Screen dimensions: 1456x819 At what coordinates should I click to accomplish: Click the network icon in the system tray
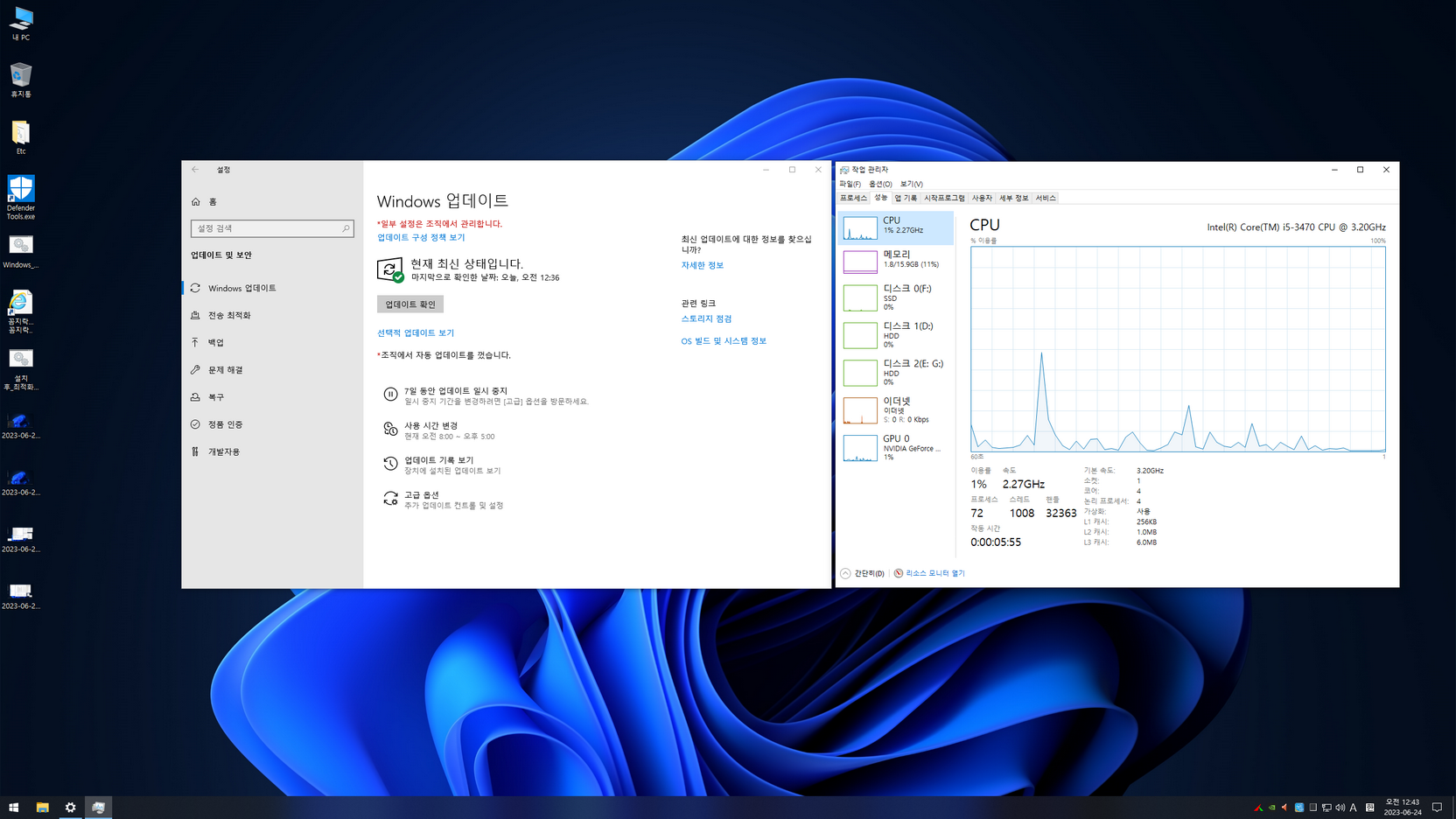(1326, 808)
